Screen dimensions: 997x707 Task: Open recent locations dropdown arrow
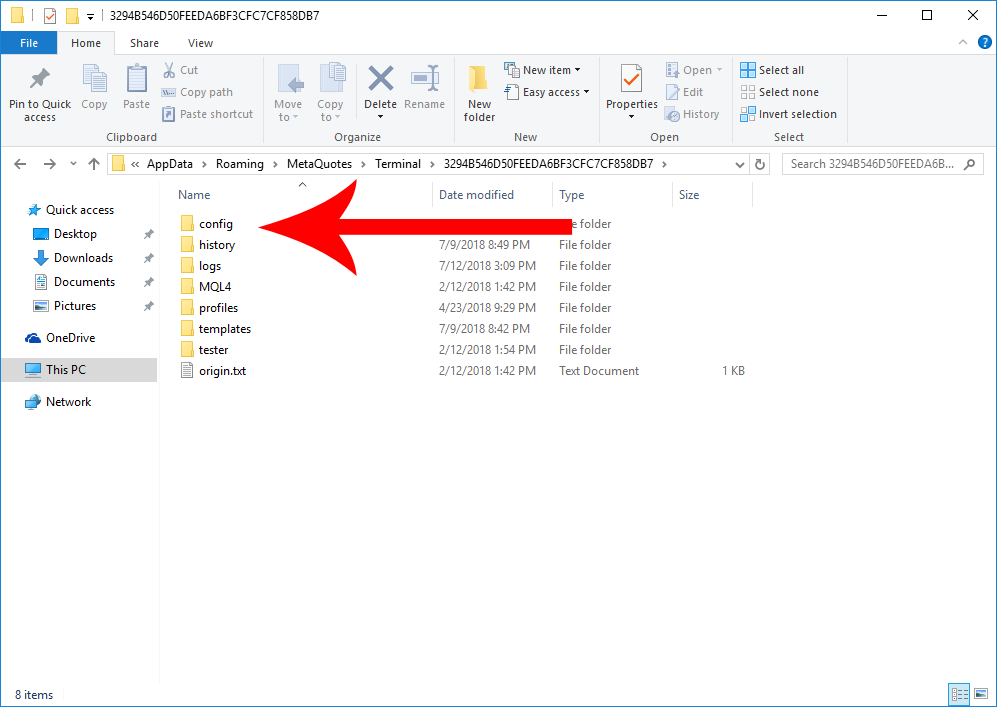click(x=73, y=164)
